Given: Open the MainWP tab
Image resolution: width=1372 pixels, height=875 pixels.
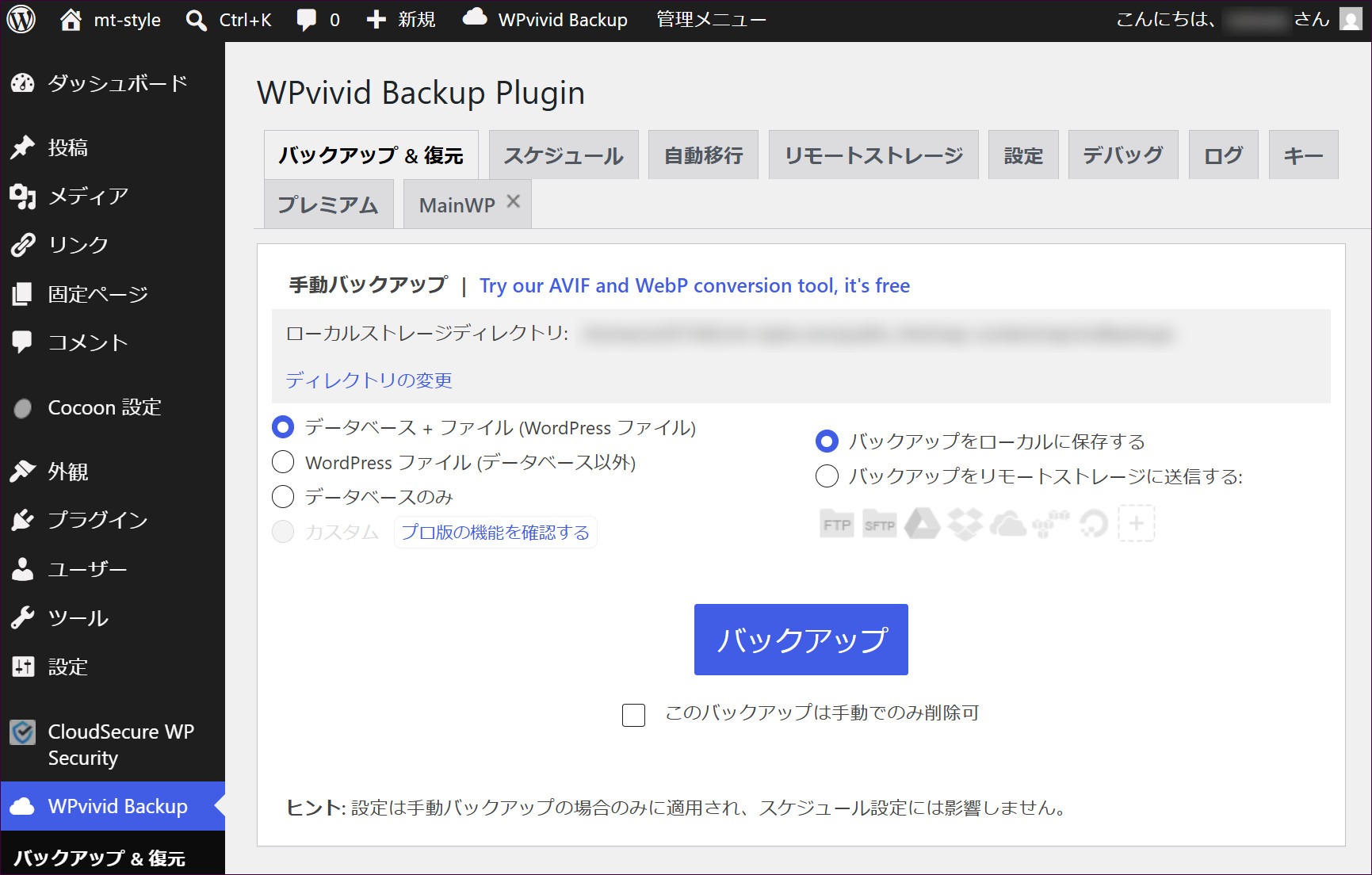Looking at the screenshot, I should (x=457, y=205).
